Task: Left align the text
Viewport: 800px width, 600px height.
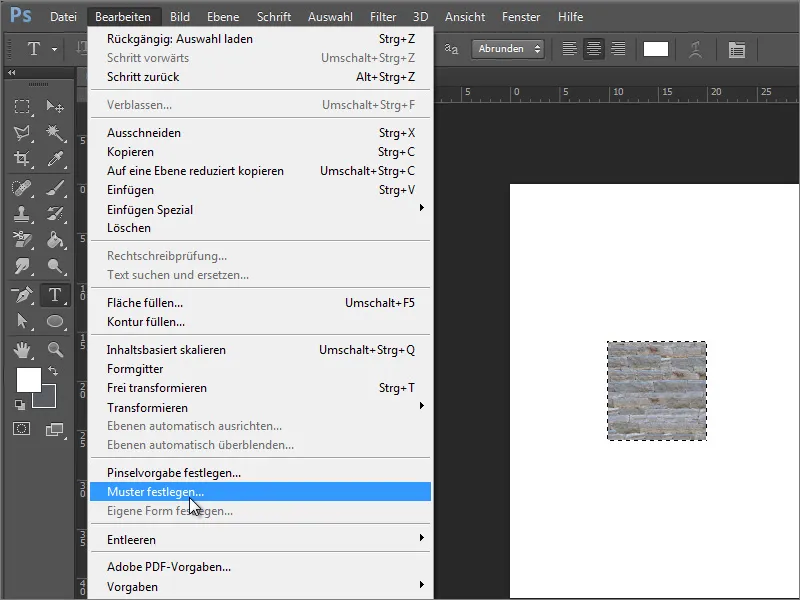Action: point(569,49)
